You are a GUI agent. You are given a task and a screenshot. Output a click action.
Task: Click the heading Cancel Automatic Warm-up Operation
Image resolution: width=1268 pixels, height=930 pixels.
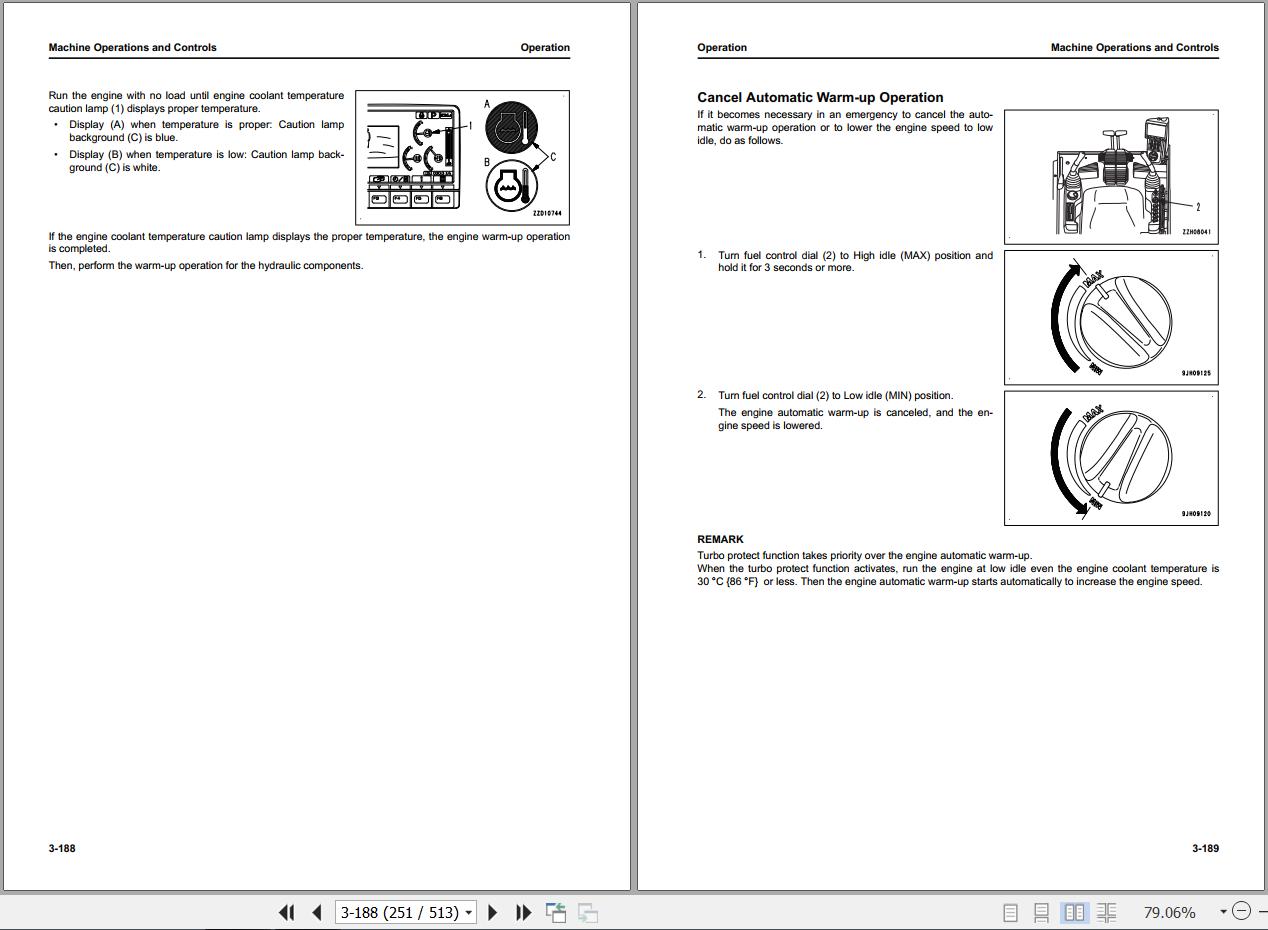[820, 97]
